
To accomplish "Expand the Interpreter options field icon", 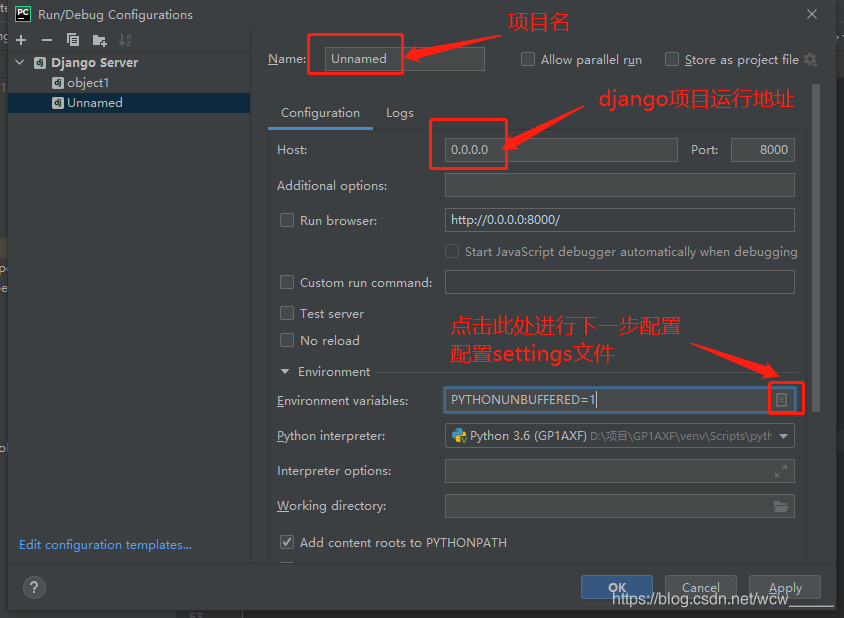I will (780, 471).
